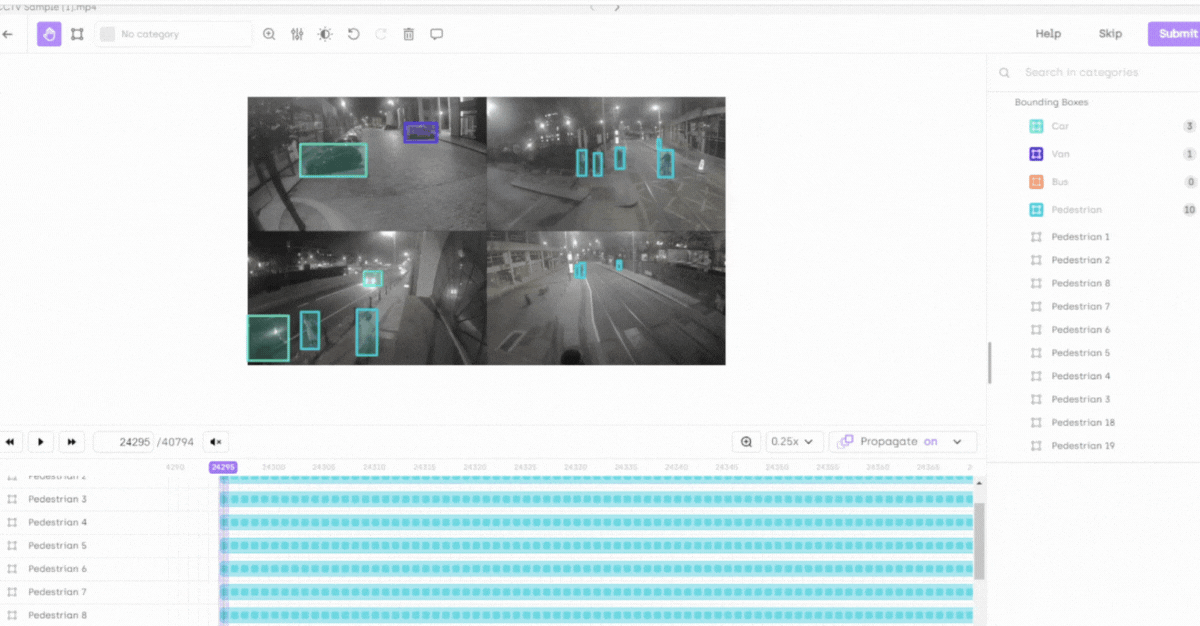Screen dimensions: 1200x626
Task: Click the search magnifier icon in sidebar
Action: coord(1005,72)
